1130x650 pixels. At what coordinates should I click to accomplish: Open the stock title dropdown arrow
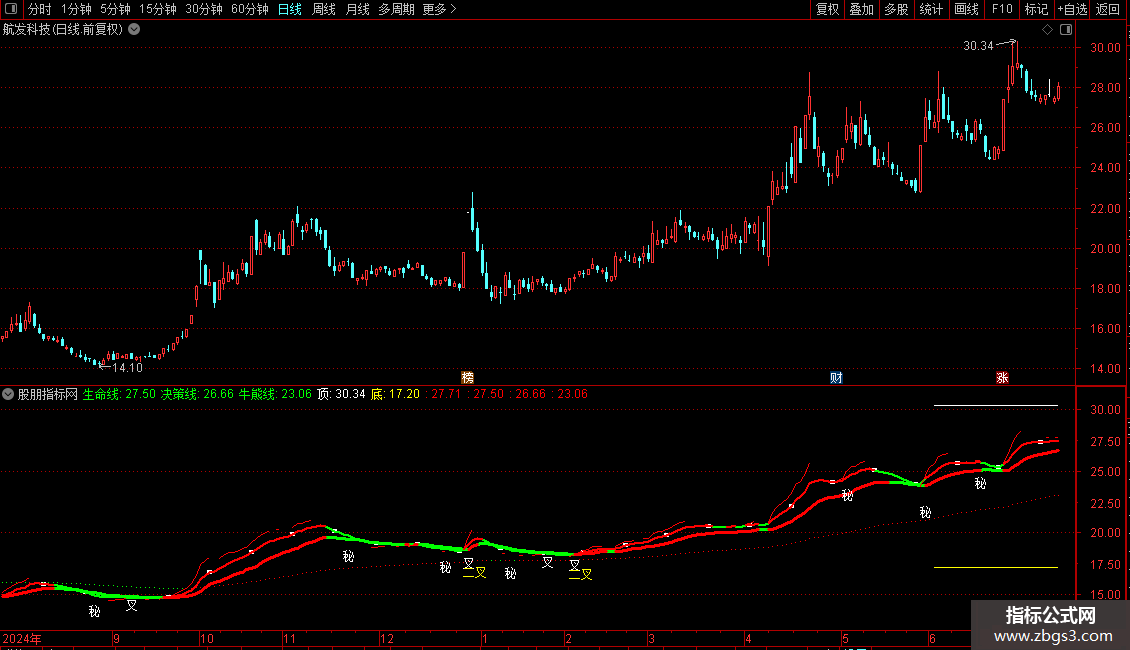tap(134, 30)
